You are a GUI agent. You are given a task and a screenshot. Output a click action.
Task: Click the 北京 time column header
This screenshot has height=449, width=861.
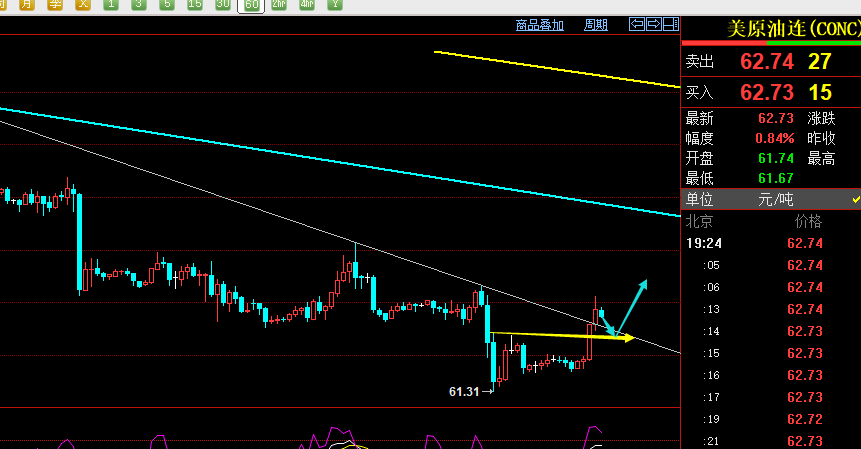[699, 221]
